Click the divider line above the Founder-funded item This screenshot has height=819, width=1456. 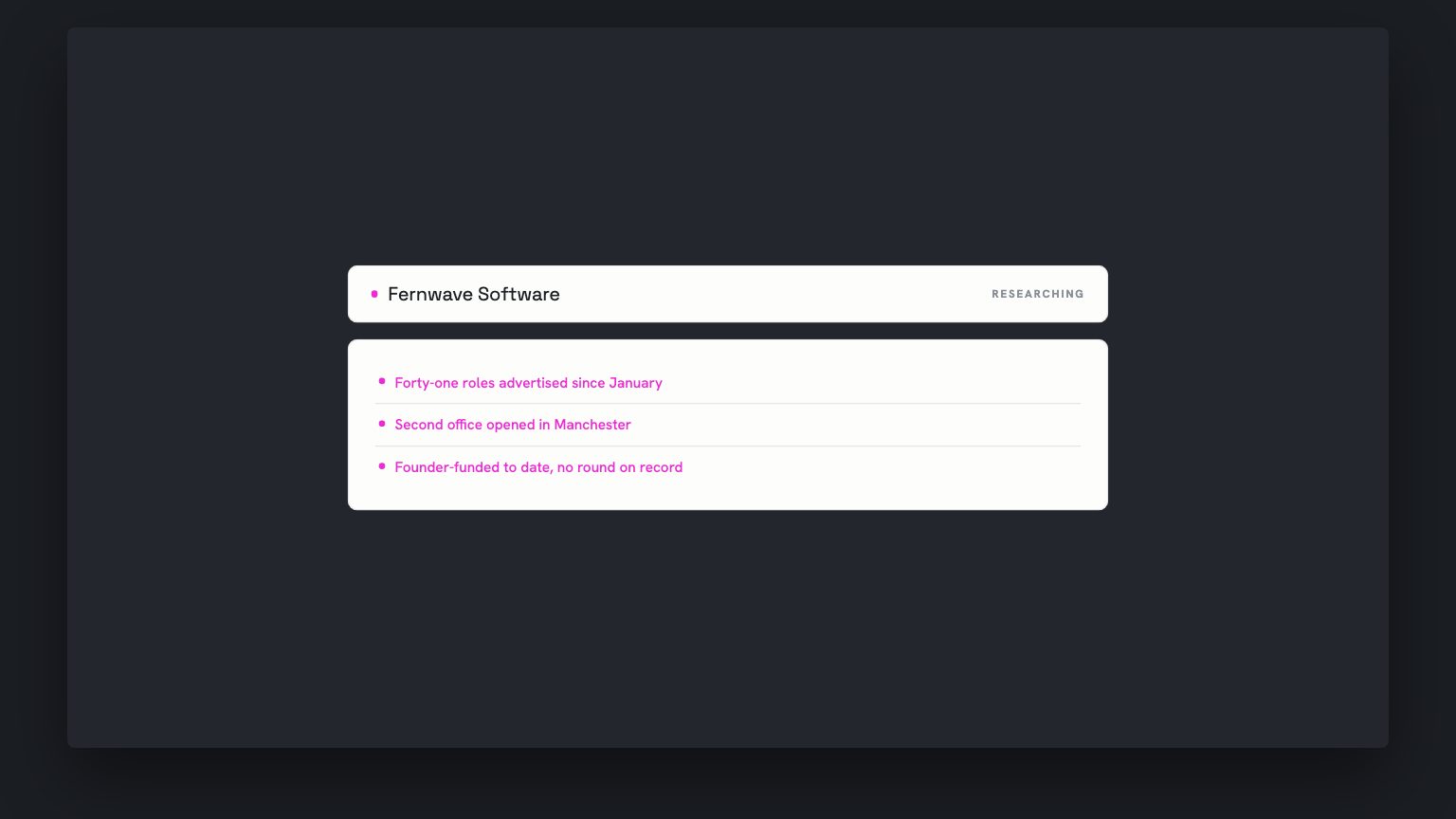point(728,446)
